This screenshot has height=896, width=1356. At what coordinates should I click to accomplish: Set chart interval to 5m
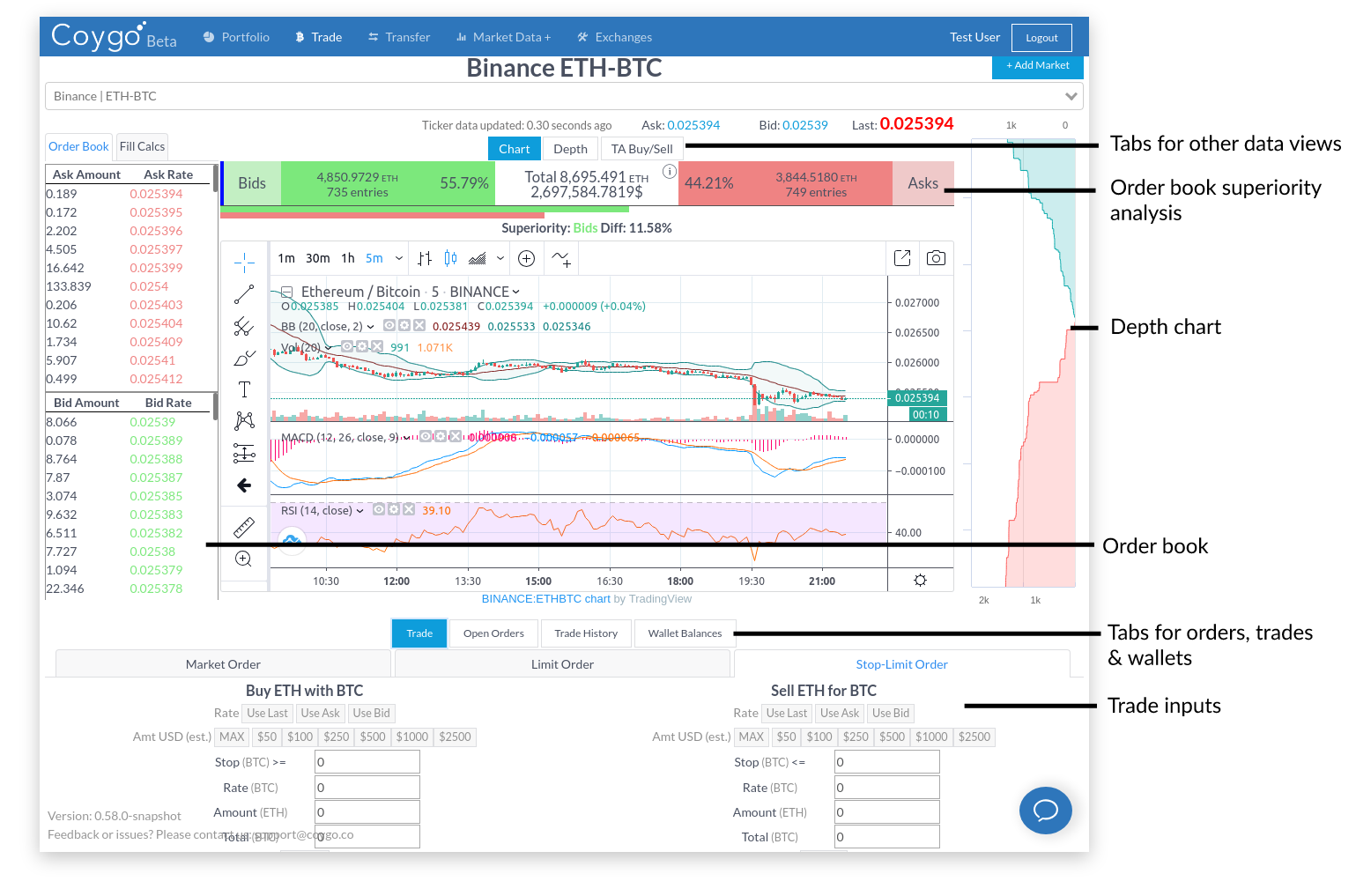pyautogui.click(x=374, y=258)
